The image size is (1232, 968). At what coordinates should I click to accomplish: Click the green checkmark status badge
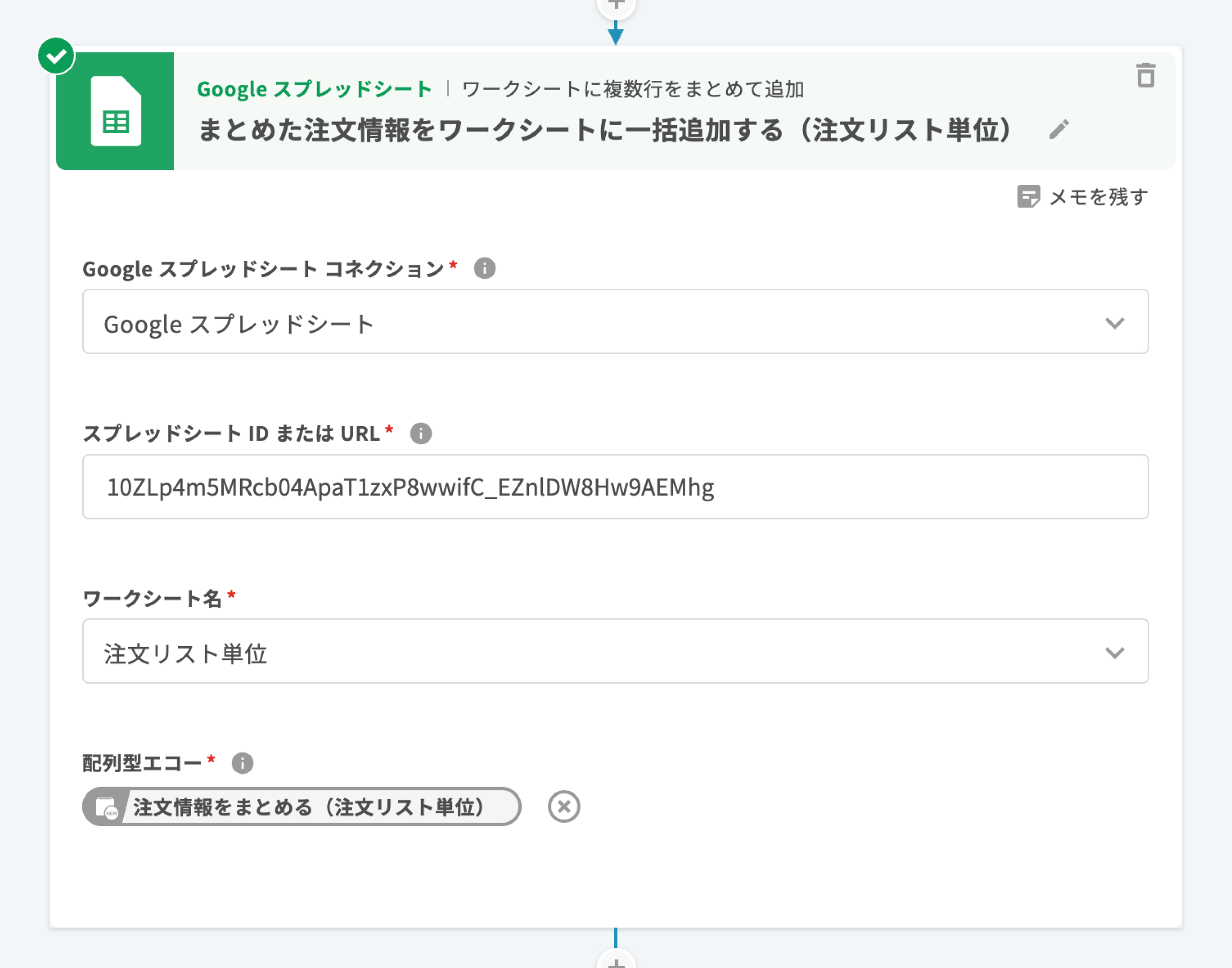(x=55, y=55)
